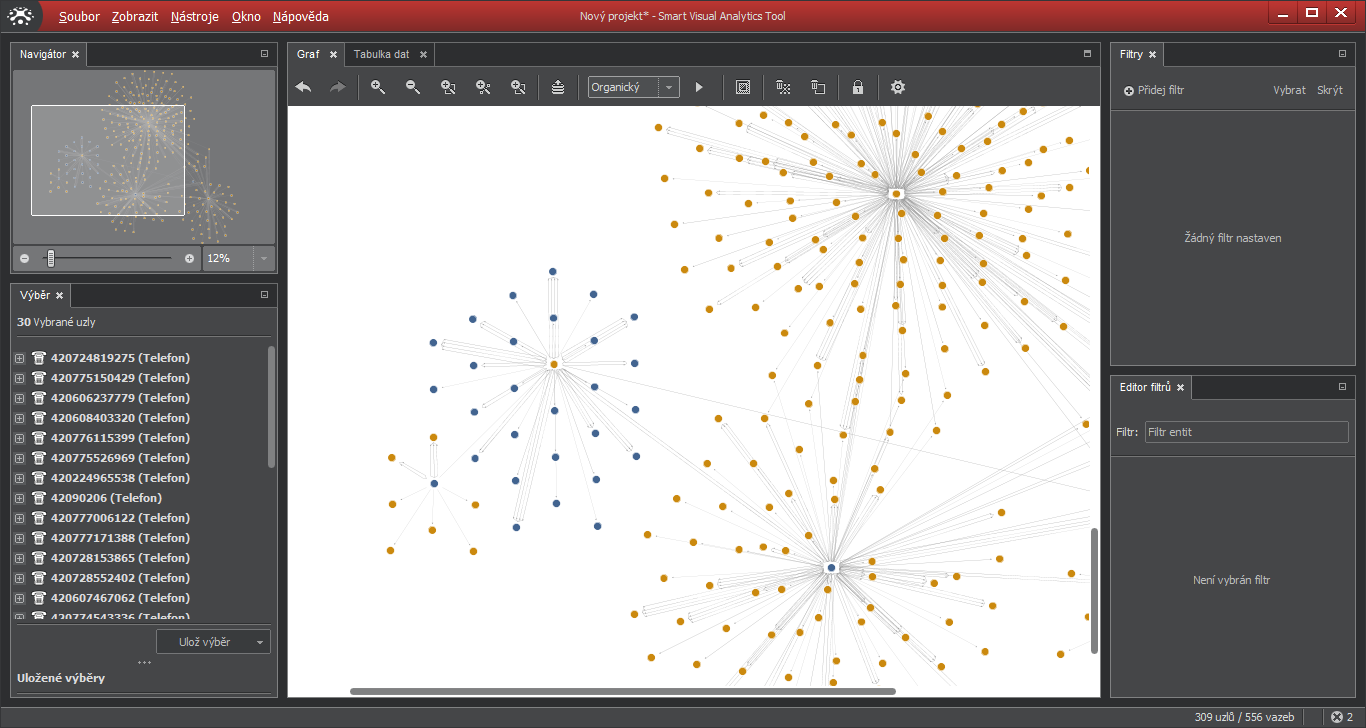Open graph settings gear icon
The width and height of the screenshot is (1366, 728).
pos(898,88)
